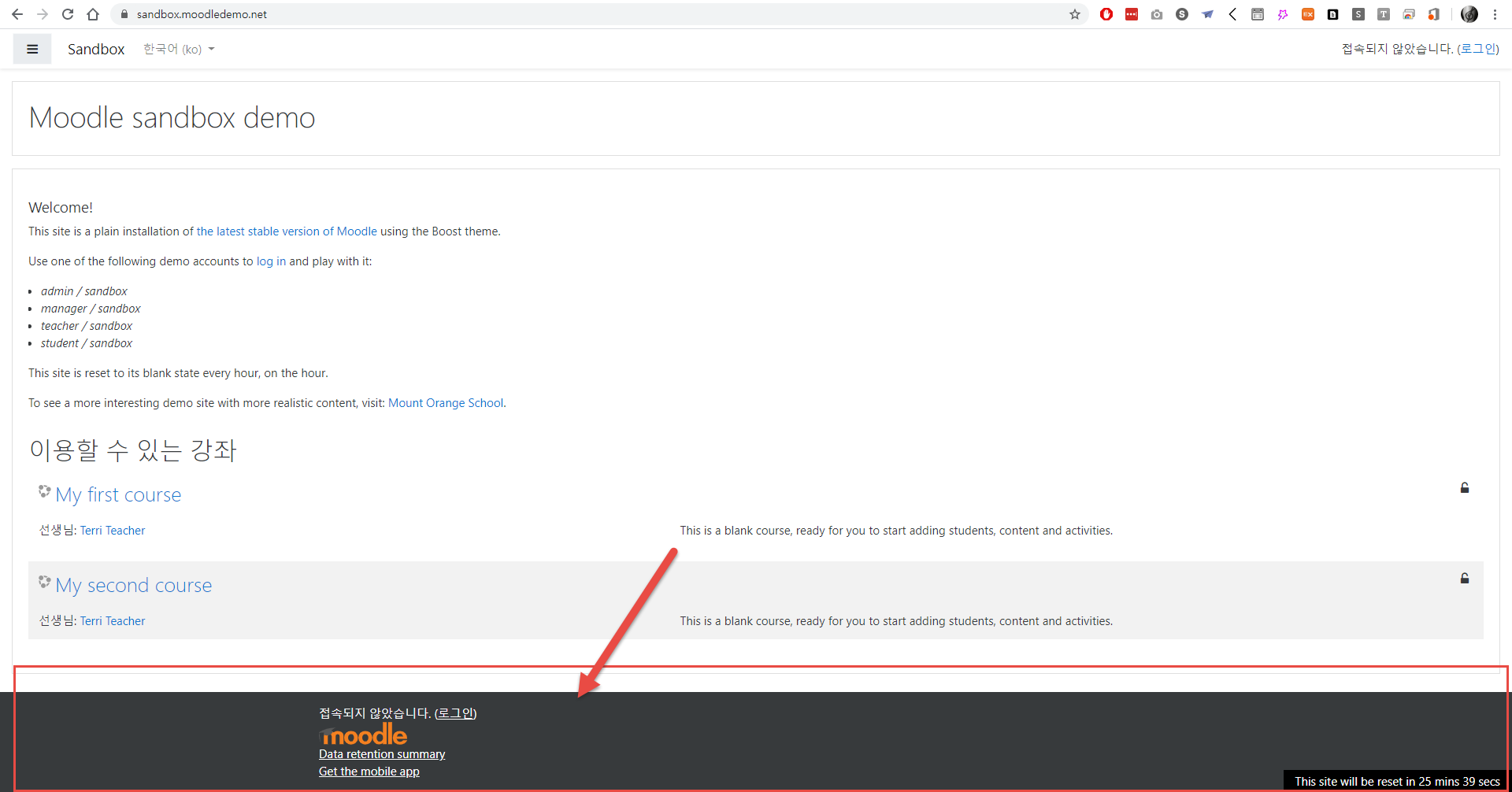This screenshot has height=792, width=1512.
Task: Click the student / sandbox account text
Action: coord(87,343)
